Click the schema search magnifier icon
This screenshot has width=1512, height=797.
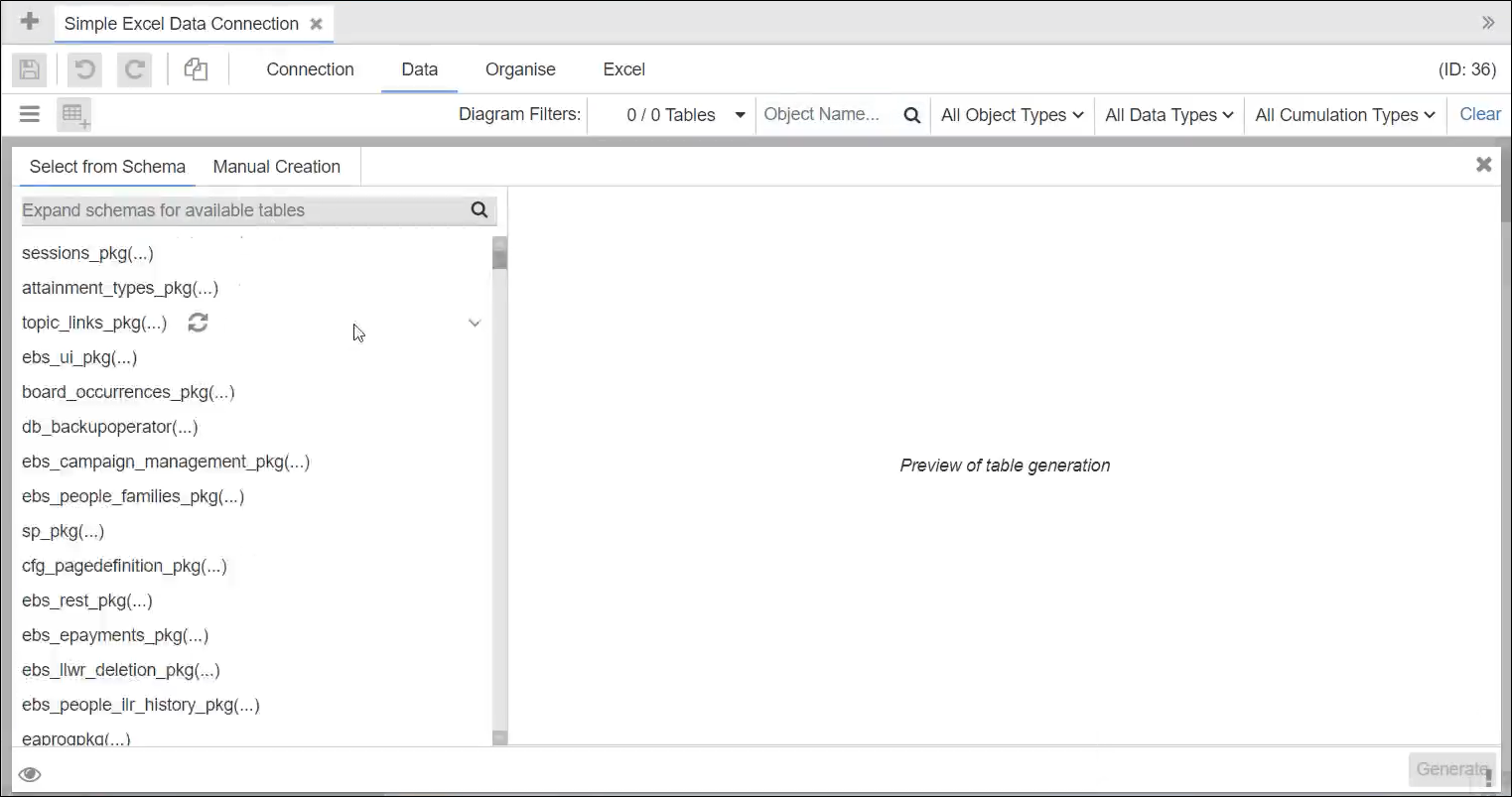[x=480, y=209]
